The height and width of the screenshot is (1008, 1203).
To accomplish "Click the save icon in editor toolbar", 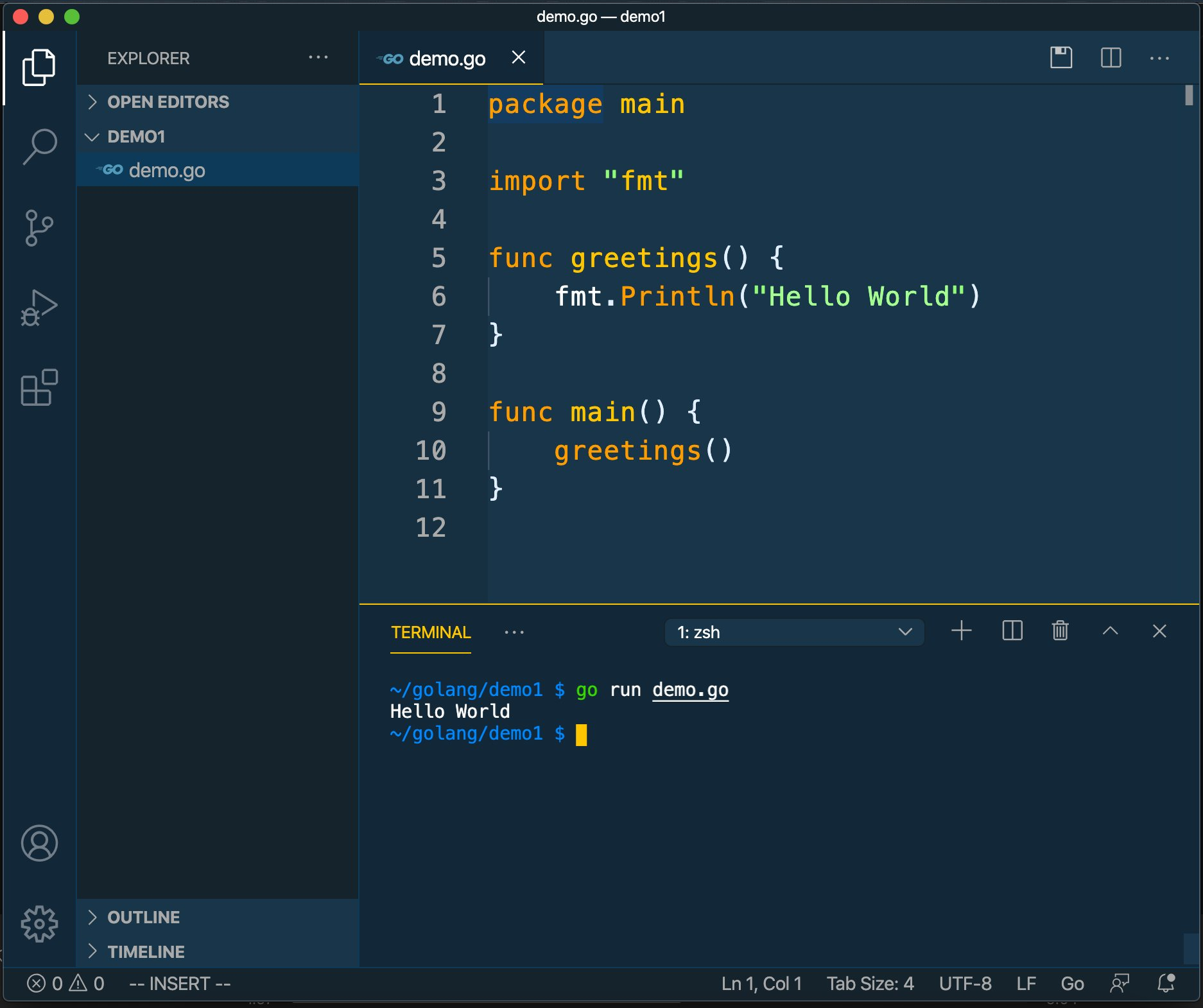I will [1061, 58].
